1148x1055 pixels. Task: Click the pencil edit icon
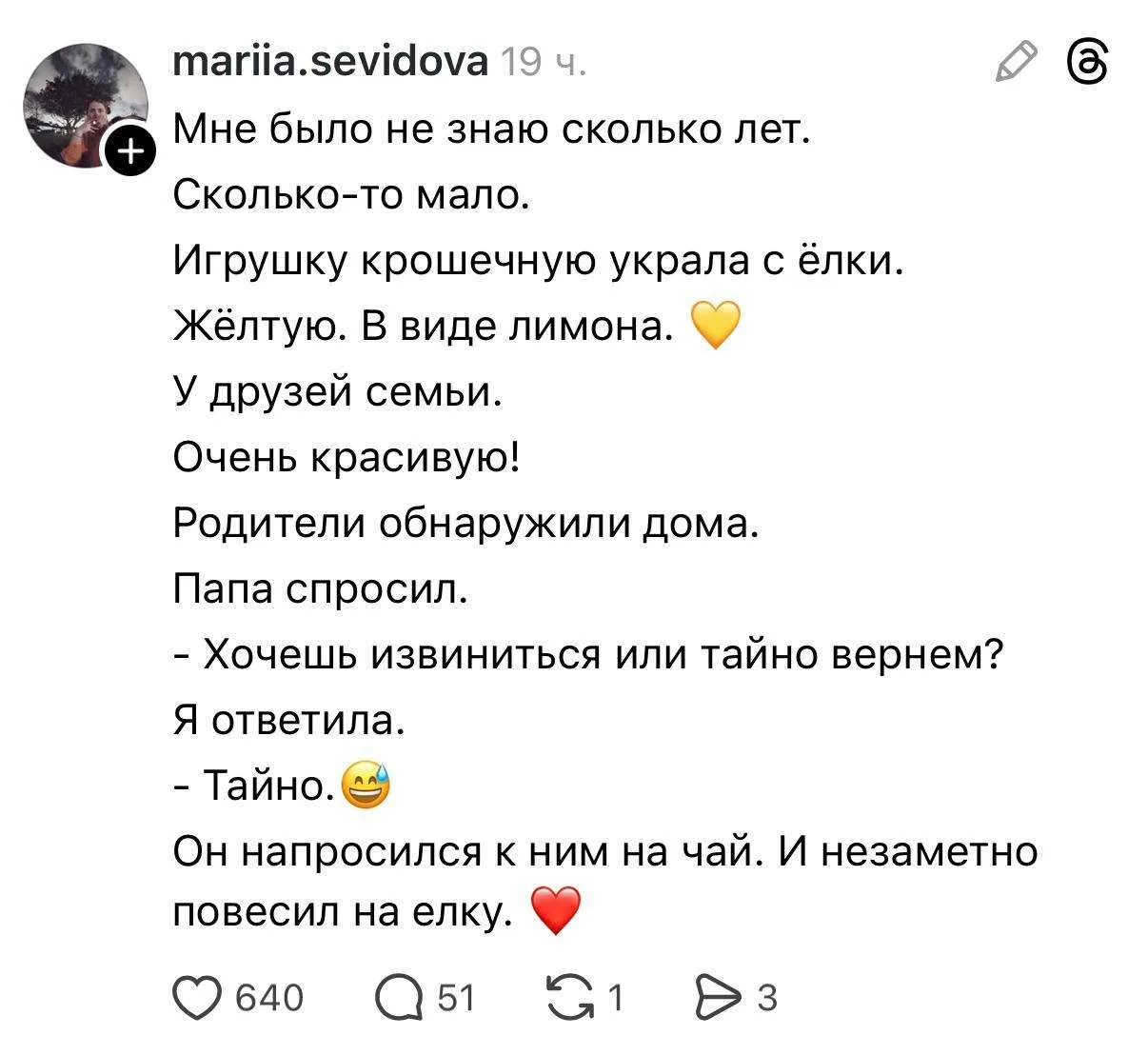[1016, 62]
